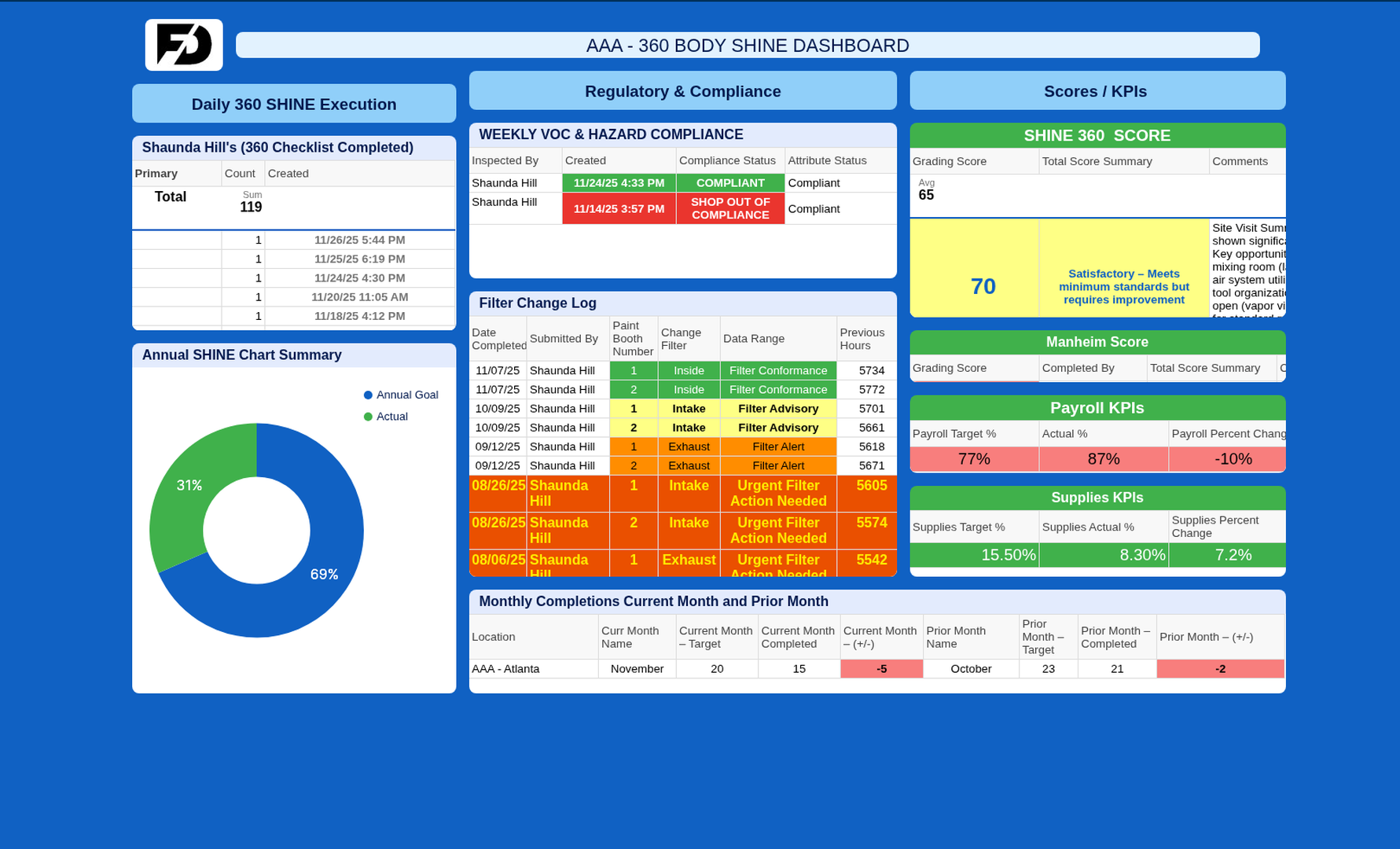Click the blue Annual Goal legend dot
This screenshot has height=849, width=1400.
point(368,395)
